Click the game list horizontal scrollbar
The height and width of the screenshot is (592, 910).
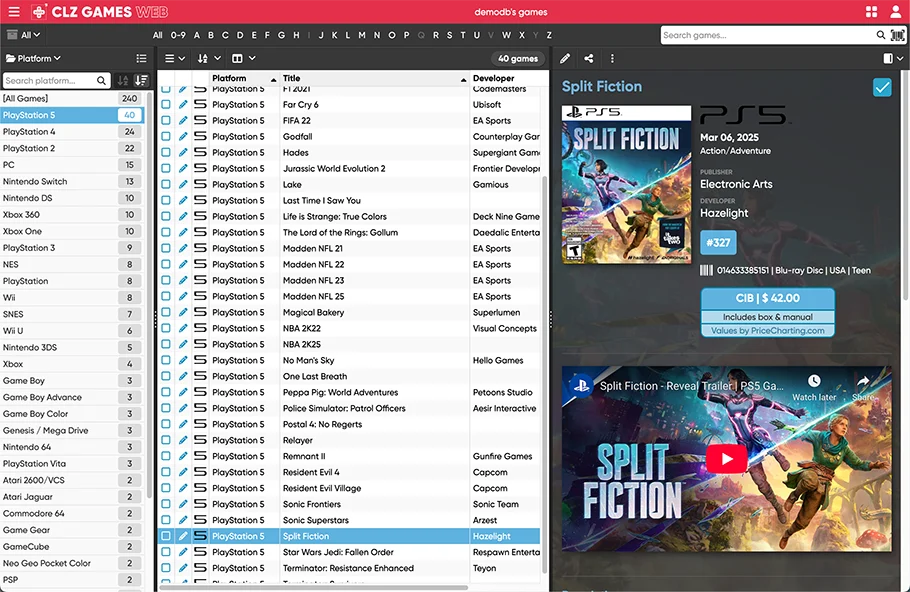click(x=313, y=587)
